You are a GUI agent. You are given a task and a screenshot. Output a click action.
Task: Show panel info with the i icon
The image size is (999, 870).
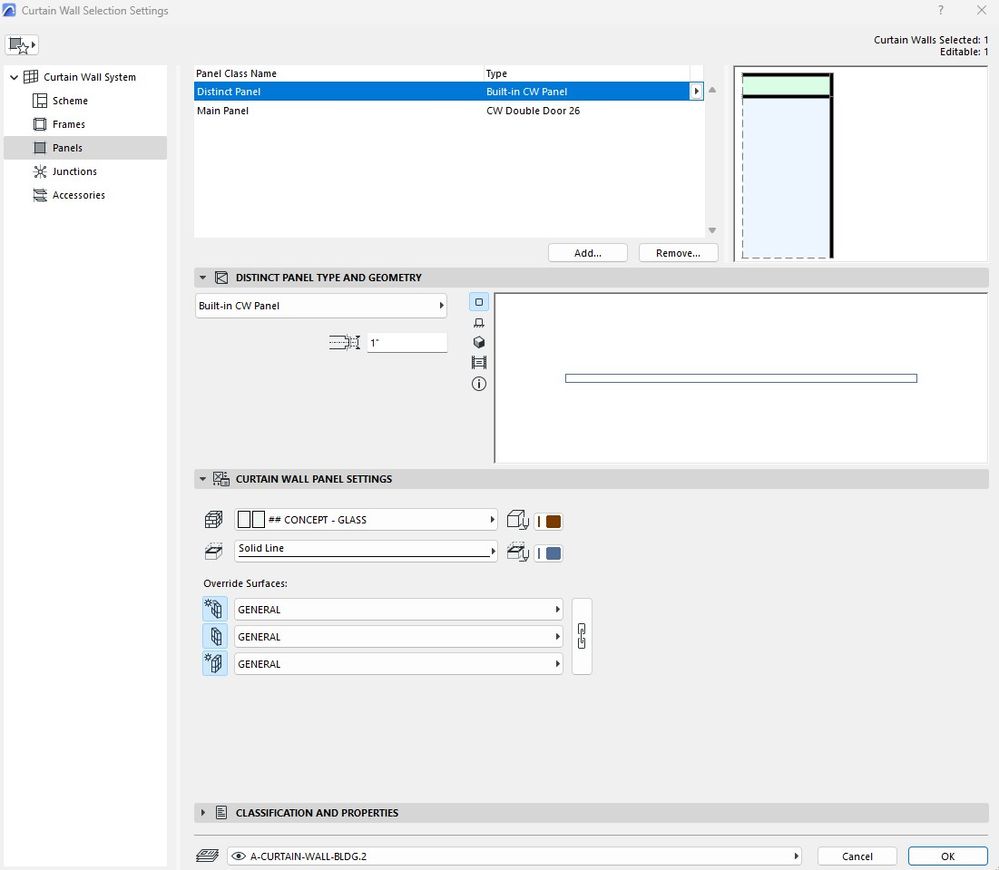(x=479, y=383)
